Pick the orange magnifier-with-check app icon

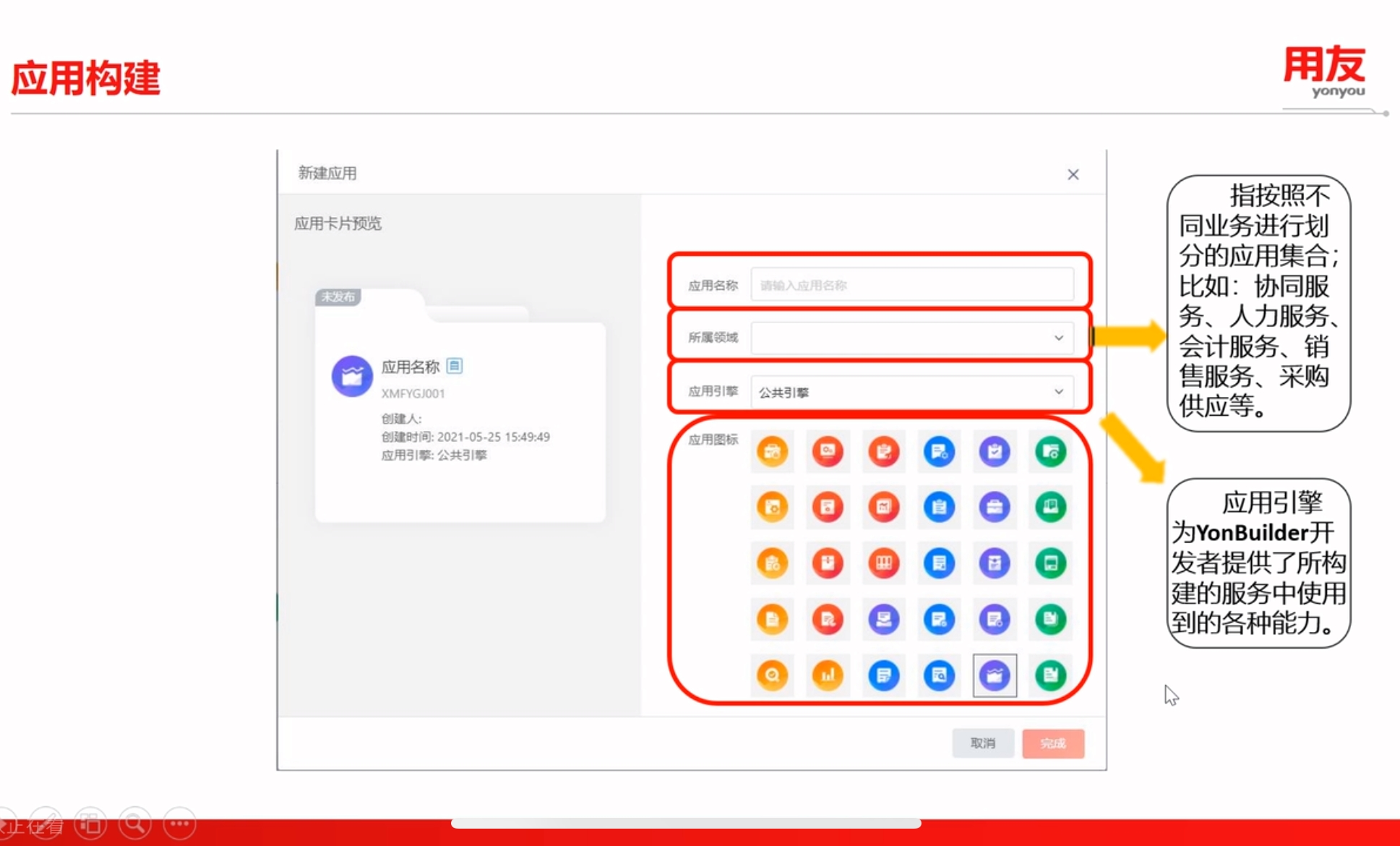[x=773, y=675]
